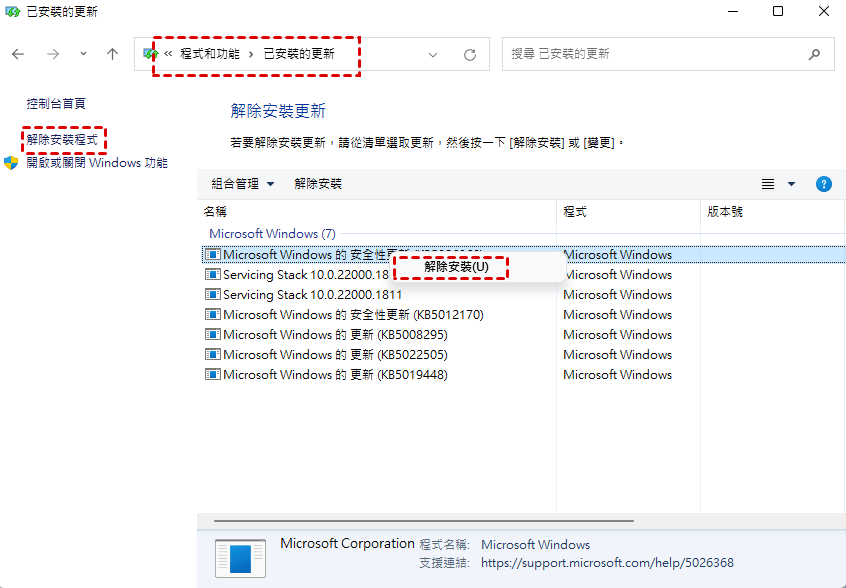Viewport: 846px width, 588px height.
Task: Open view options dropdown arrow
Action: pos(792,184)
